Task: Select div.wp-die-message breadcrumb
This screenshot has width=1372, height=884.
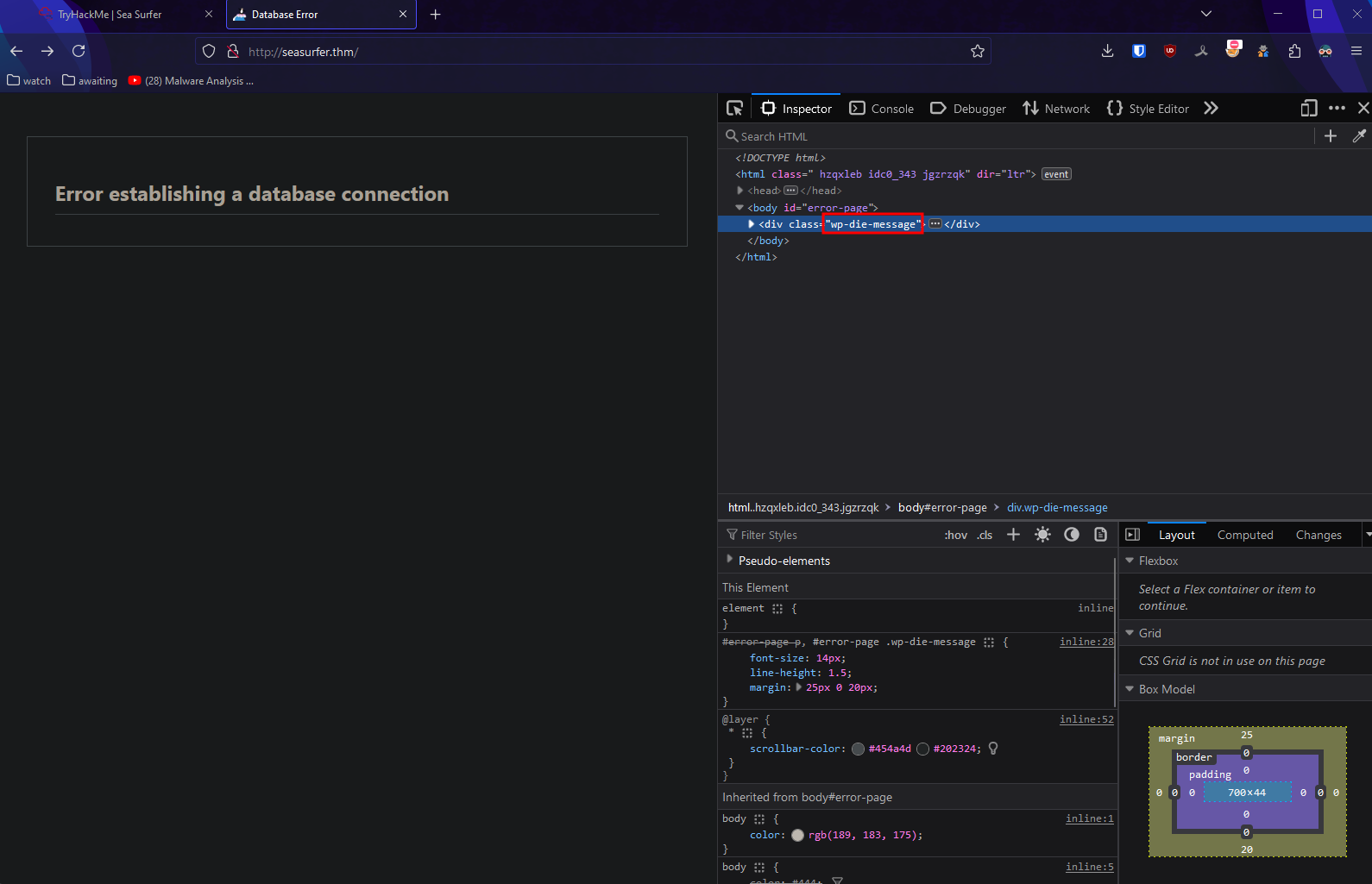Action: (1057, 507)
